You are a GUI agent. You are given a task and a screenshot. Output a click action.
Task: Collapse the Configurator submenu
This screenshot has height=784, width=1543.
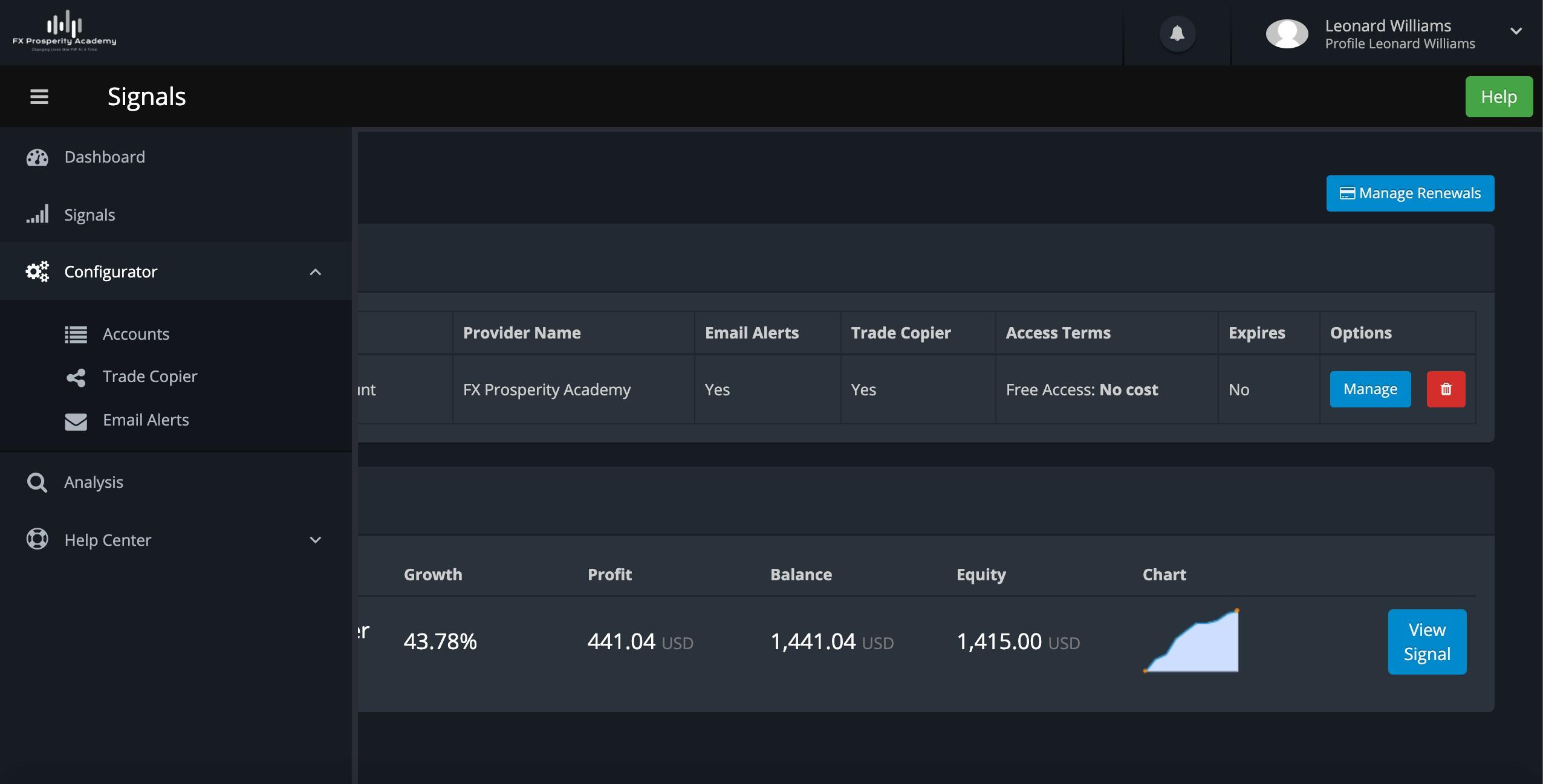point(315,272)
